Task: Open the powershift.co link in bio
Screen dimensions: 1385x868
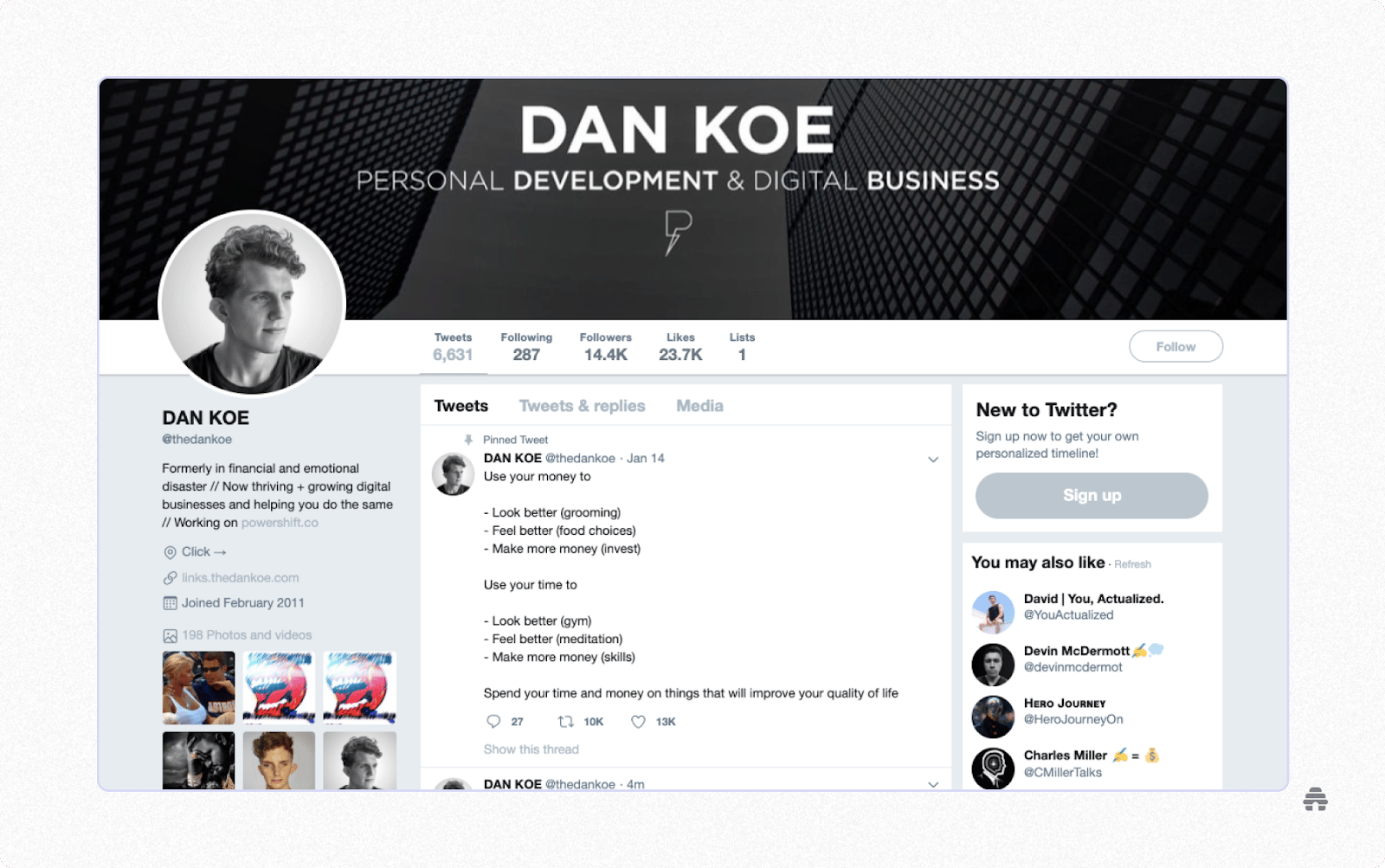Action: 280,523
